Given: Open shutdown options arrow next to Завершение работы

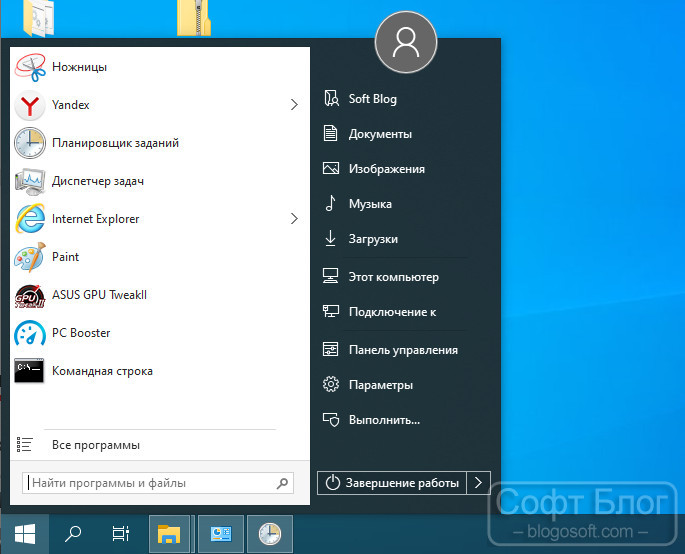Looking at the screenshot, I should click(478, 483).
